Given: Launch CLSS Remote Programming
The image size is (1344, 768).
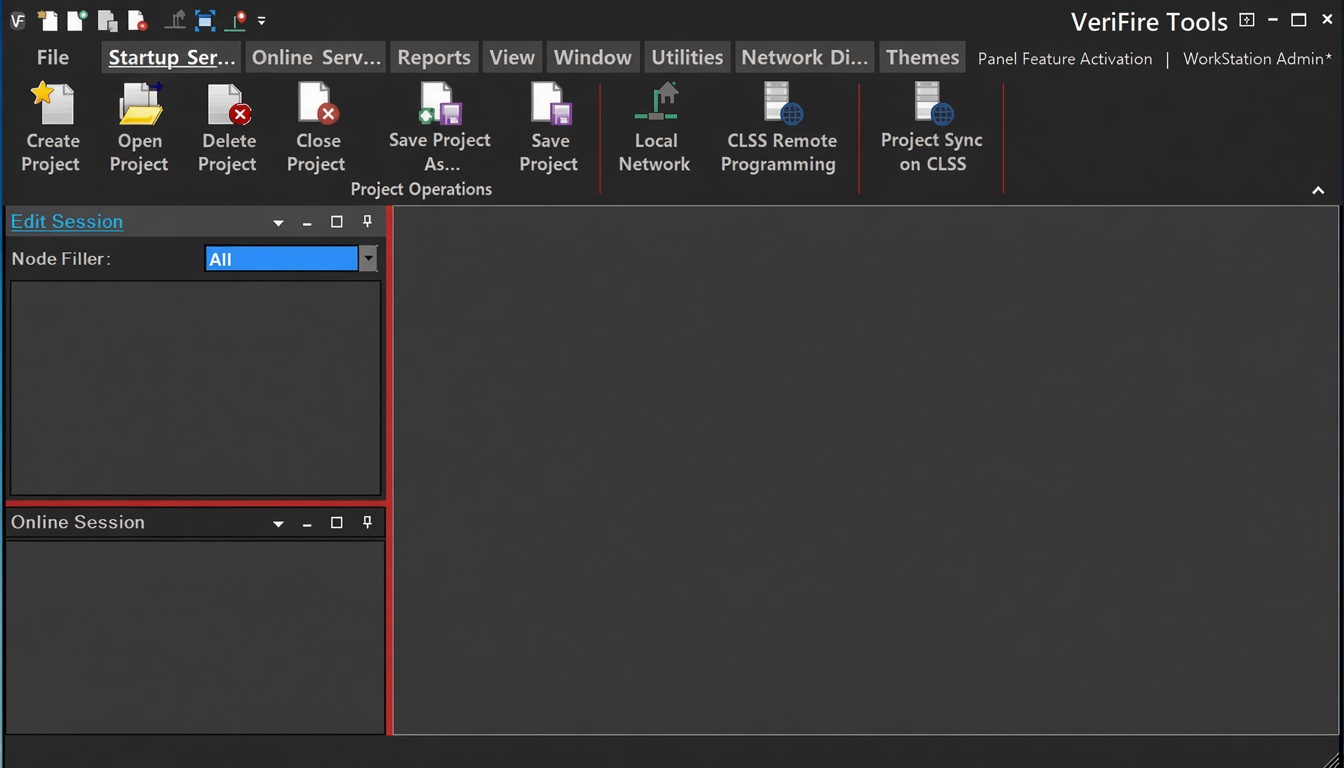Looking at the screenshot, I should click(x=779, y=128).
